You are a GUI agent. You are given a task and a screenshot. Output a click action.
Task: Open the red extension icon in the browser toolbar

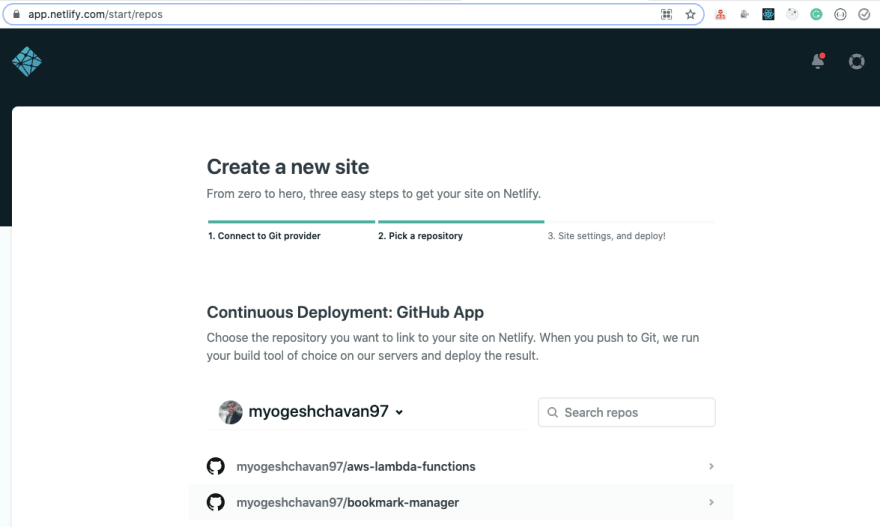click(x=720, y=15)
